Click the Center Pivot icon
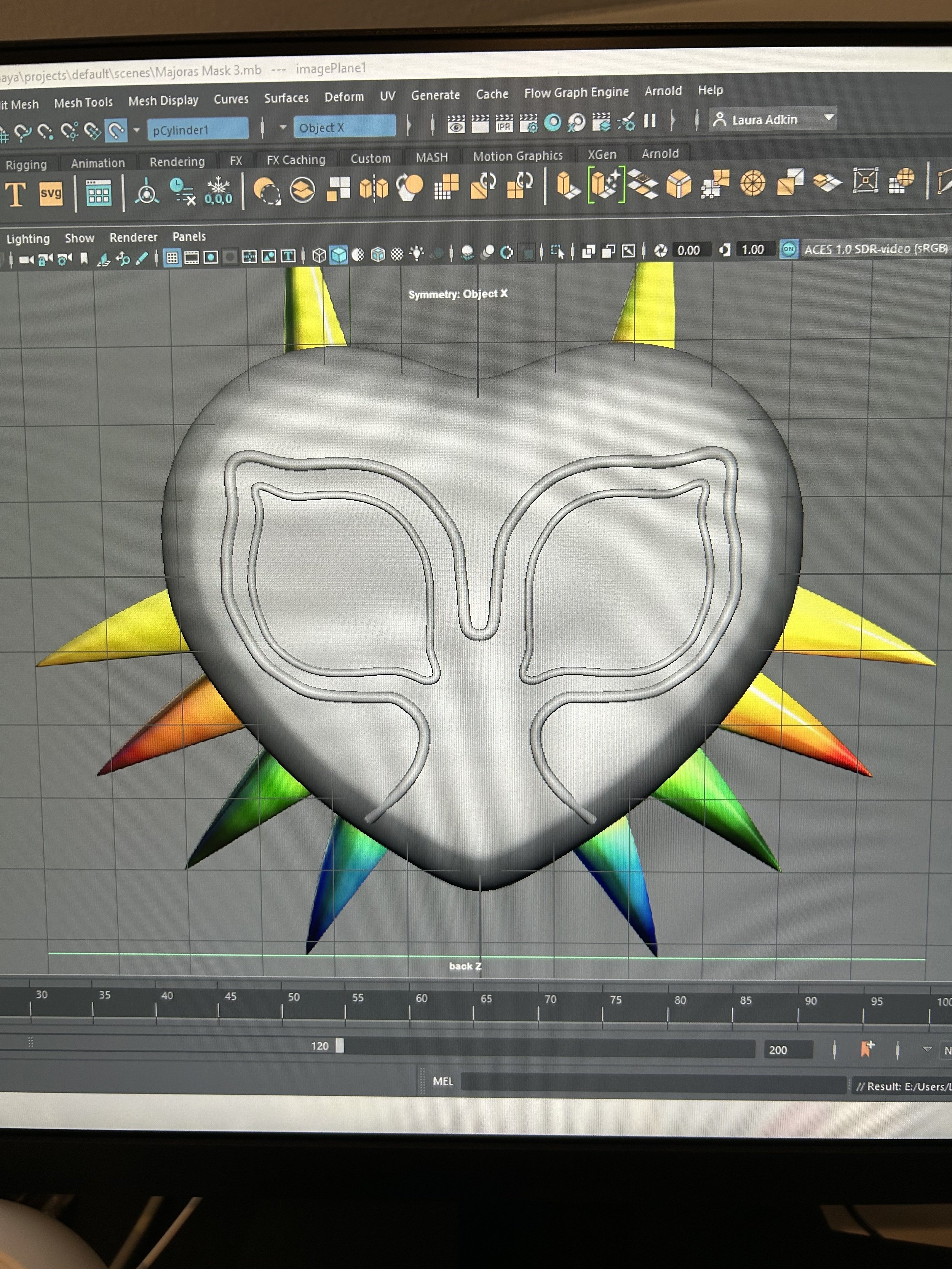The height and width of the screenshot is (1269, 952). [146, 192]
